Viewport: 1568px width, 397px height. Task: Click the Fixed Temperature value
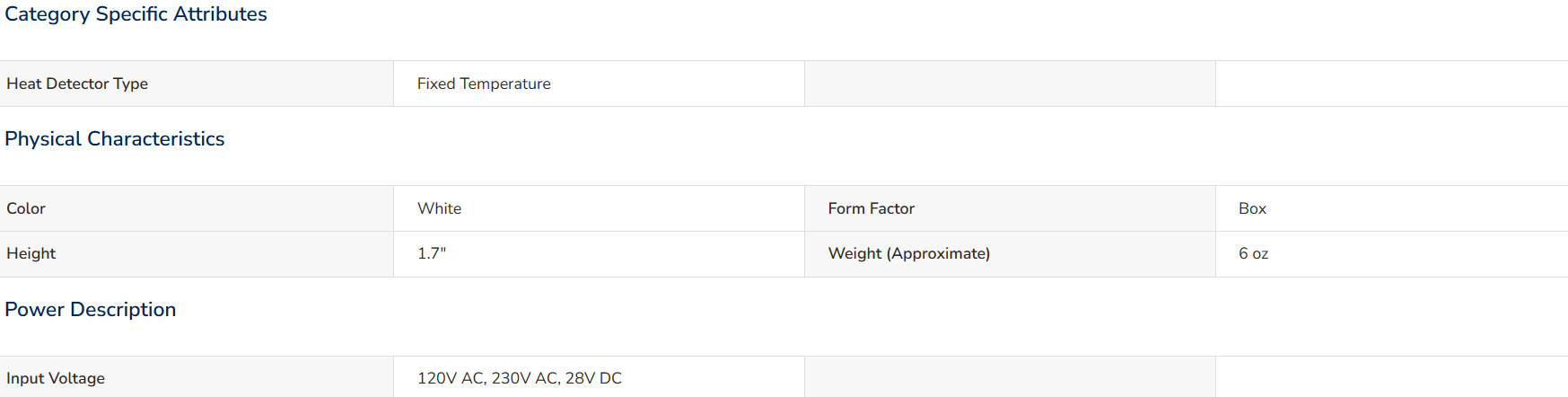484,84
